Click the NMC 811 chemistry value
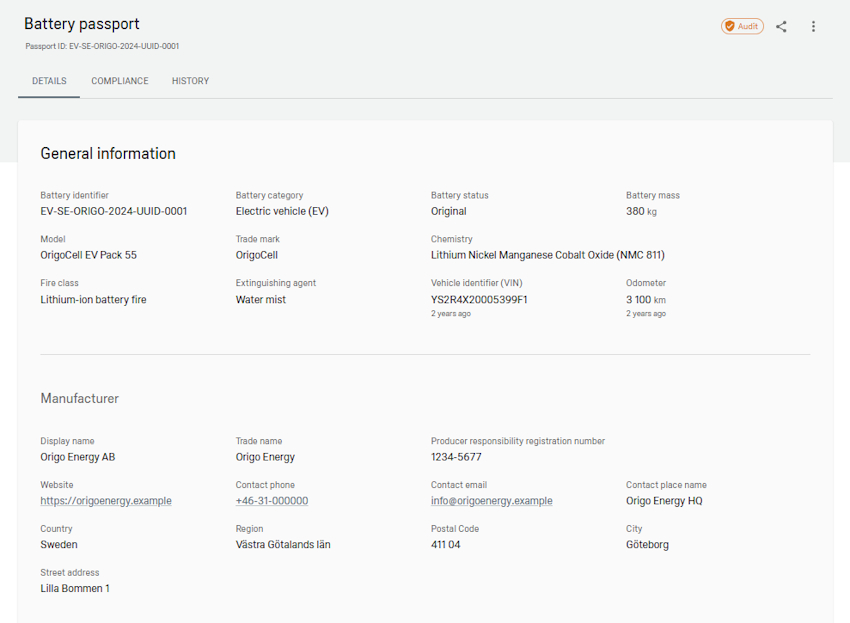Viewport: 850px width, 623px height. coord(547,255)
